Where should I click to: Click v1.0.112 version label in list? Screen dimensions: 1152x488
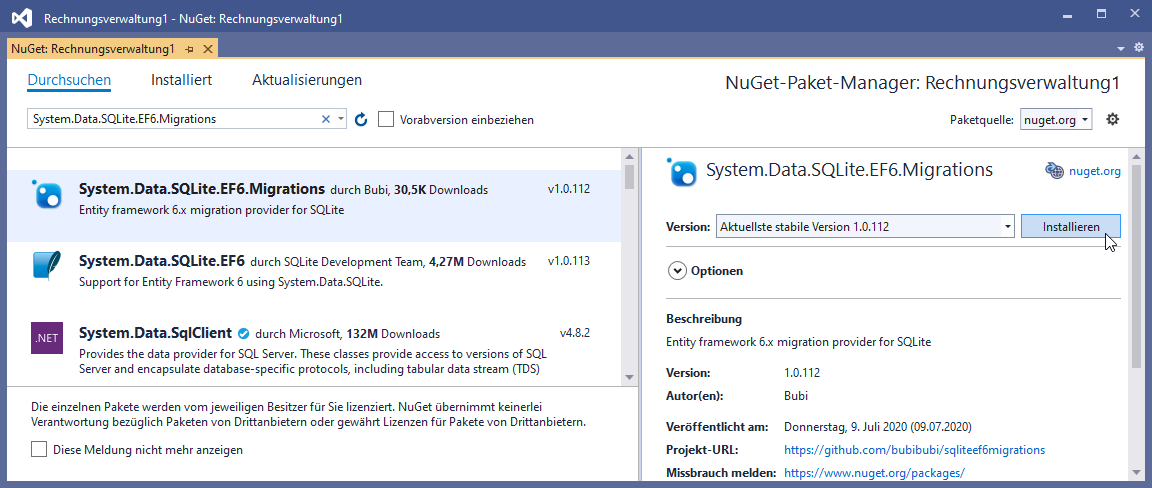point(569,189)
